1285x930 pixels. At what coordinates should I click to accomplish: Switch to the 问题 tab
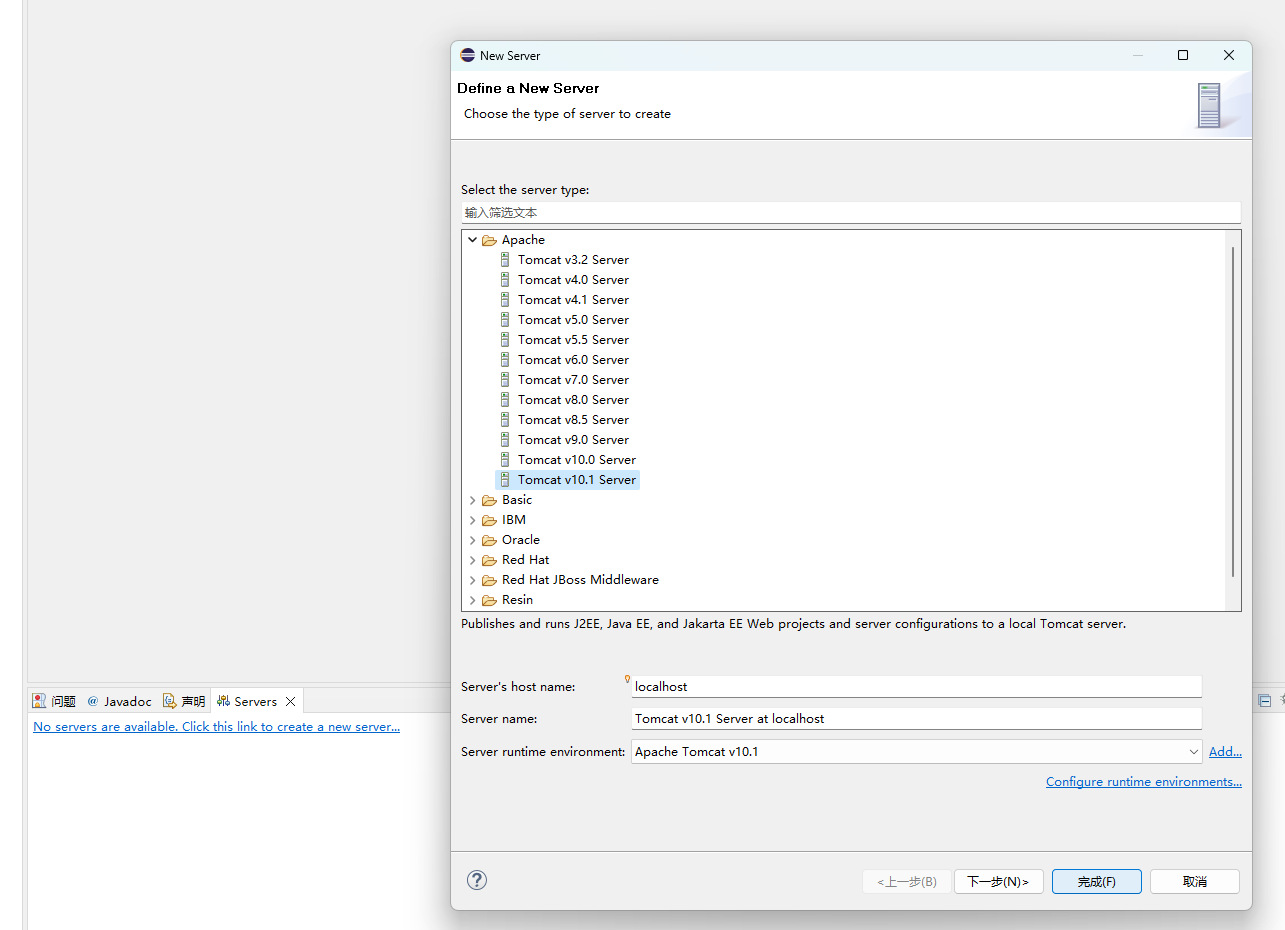coord(54,701)
